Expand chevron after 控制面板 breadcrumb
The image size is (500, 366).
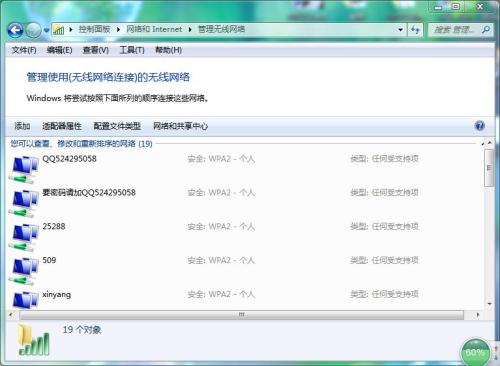click(118, 30)
